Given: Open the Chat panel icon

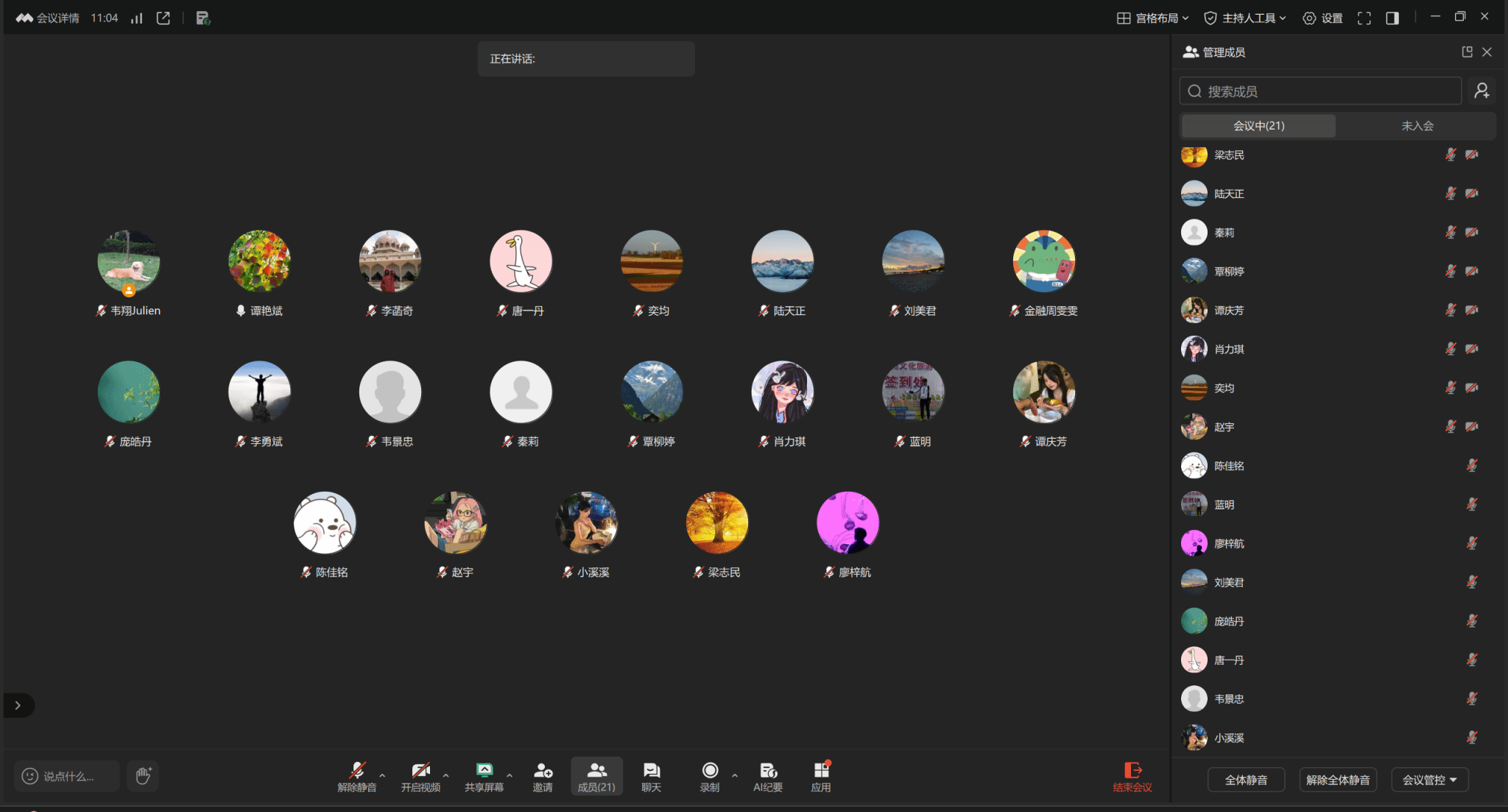Looking at the screenshot, I should pos(651,771).
